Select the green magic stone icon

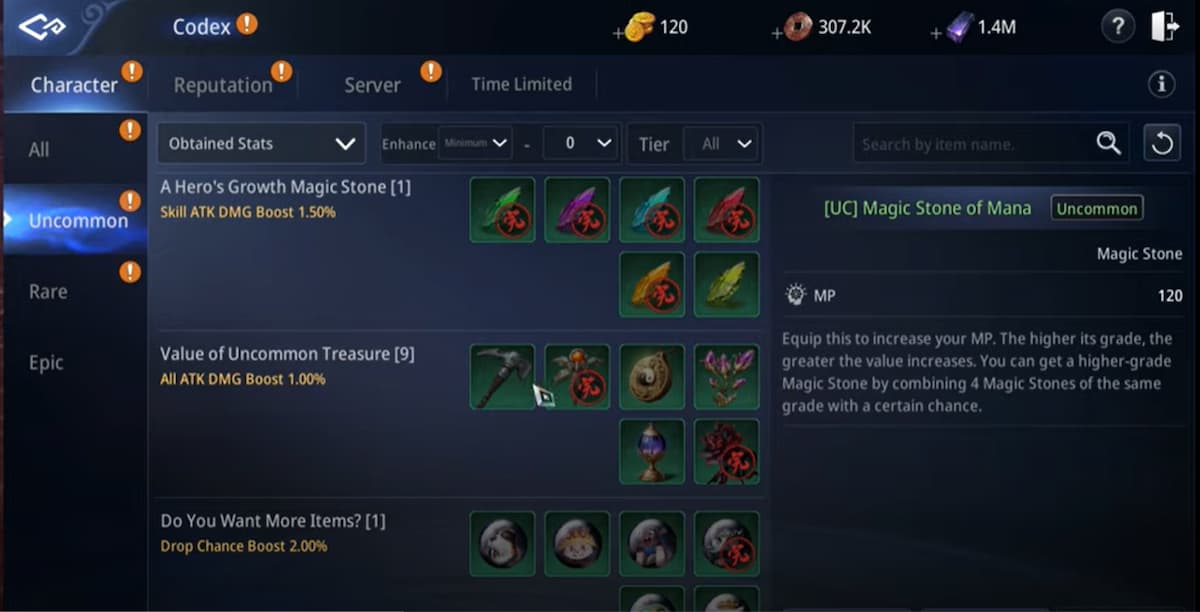coord(502,210)
